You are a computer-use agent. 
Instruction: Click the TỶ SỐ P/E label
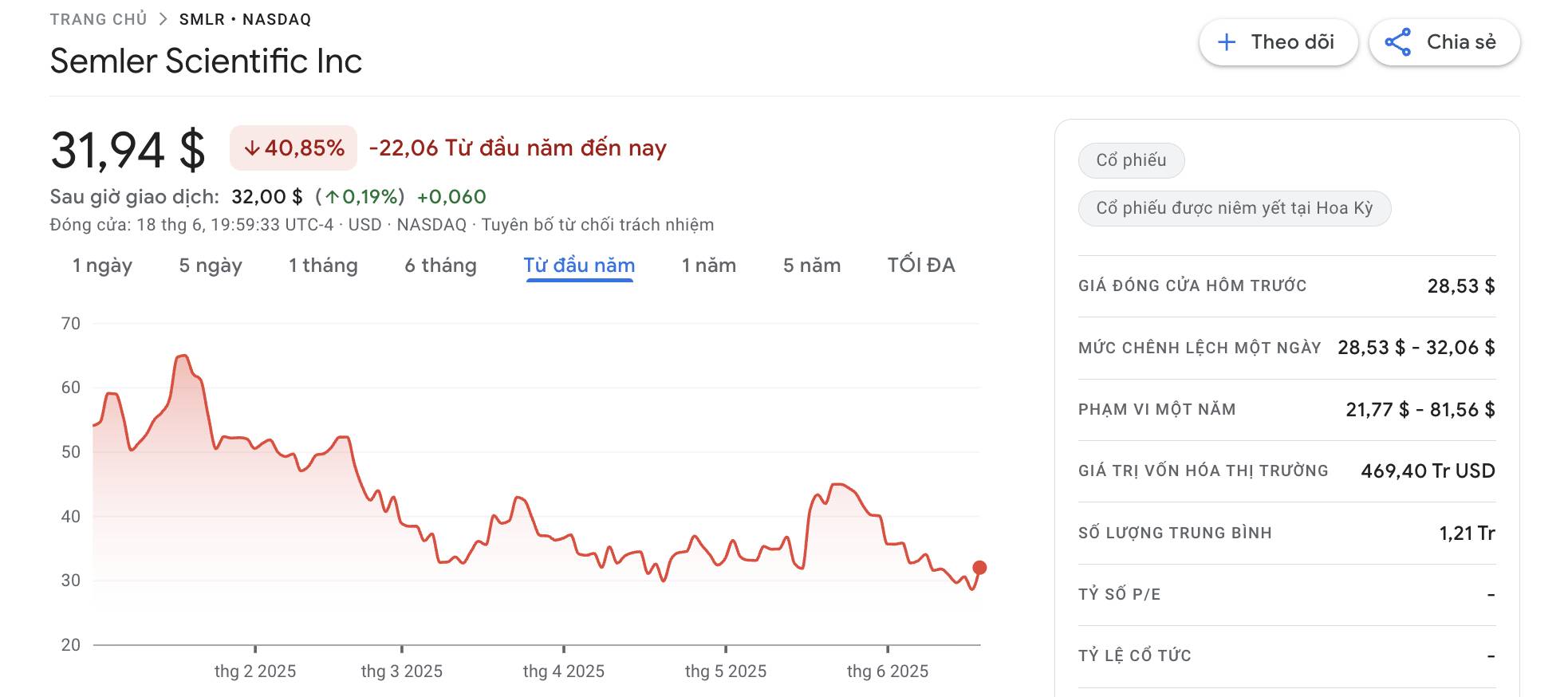tap(1120, 594)
